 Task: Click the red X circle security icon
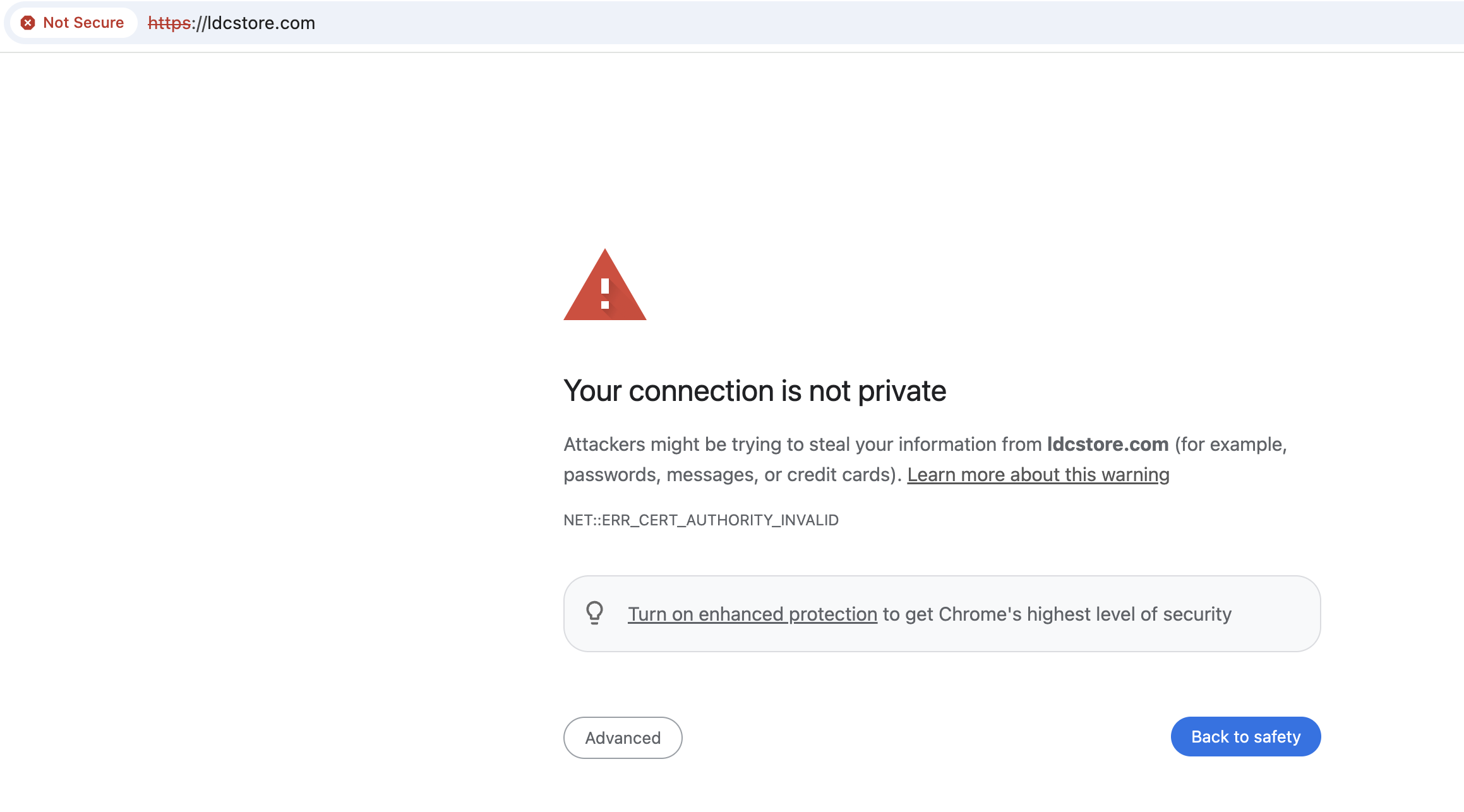(28, 23)
